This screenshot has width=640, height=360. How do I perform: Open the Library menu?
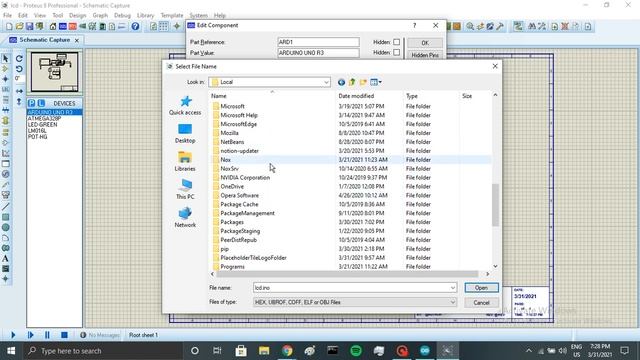(x=145, y=16)
